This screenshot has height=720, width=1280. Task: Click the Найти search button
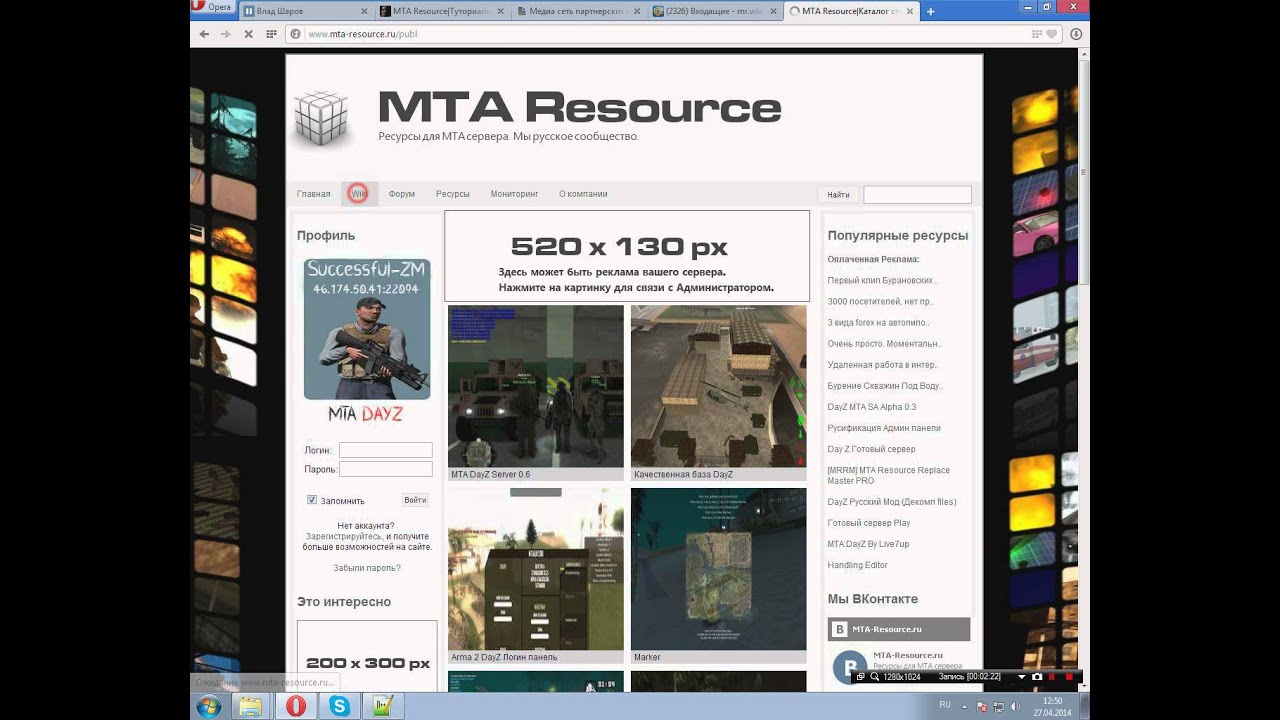[x=838, y=195]
